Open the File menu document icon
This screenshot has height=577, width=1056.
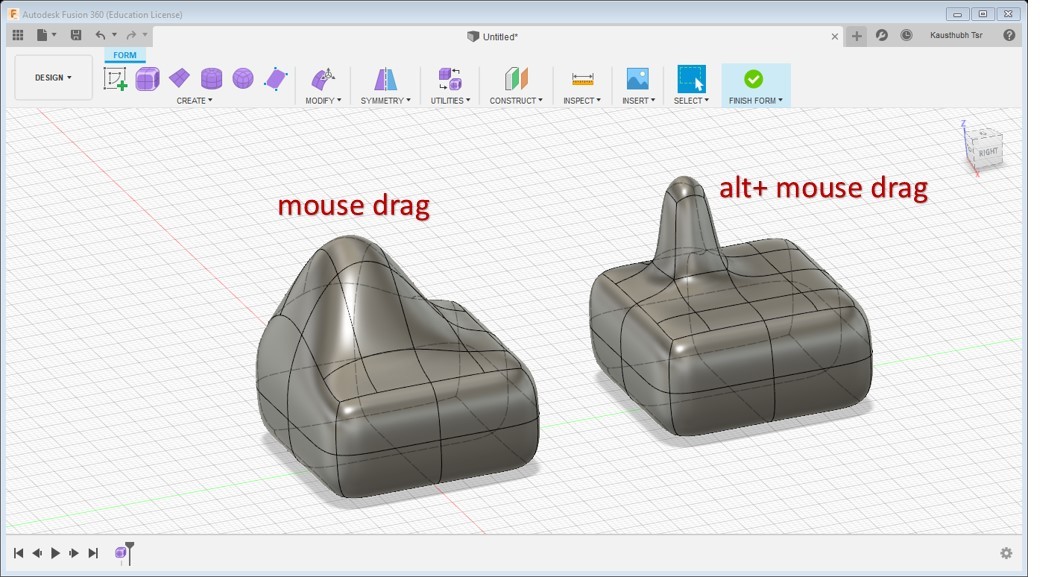tap(42, 35)
